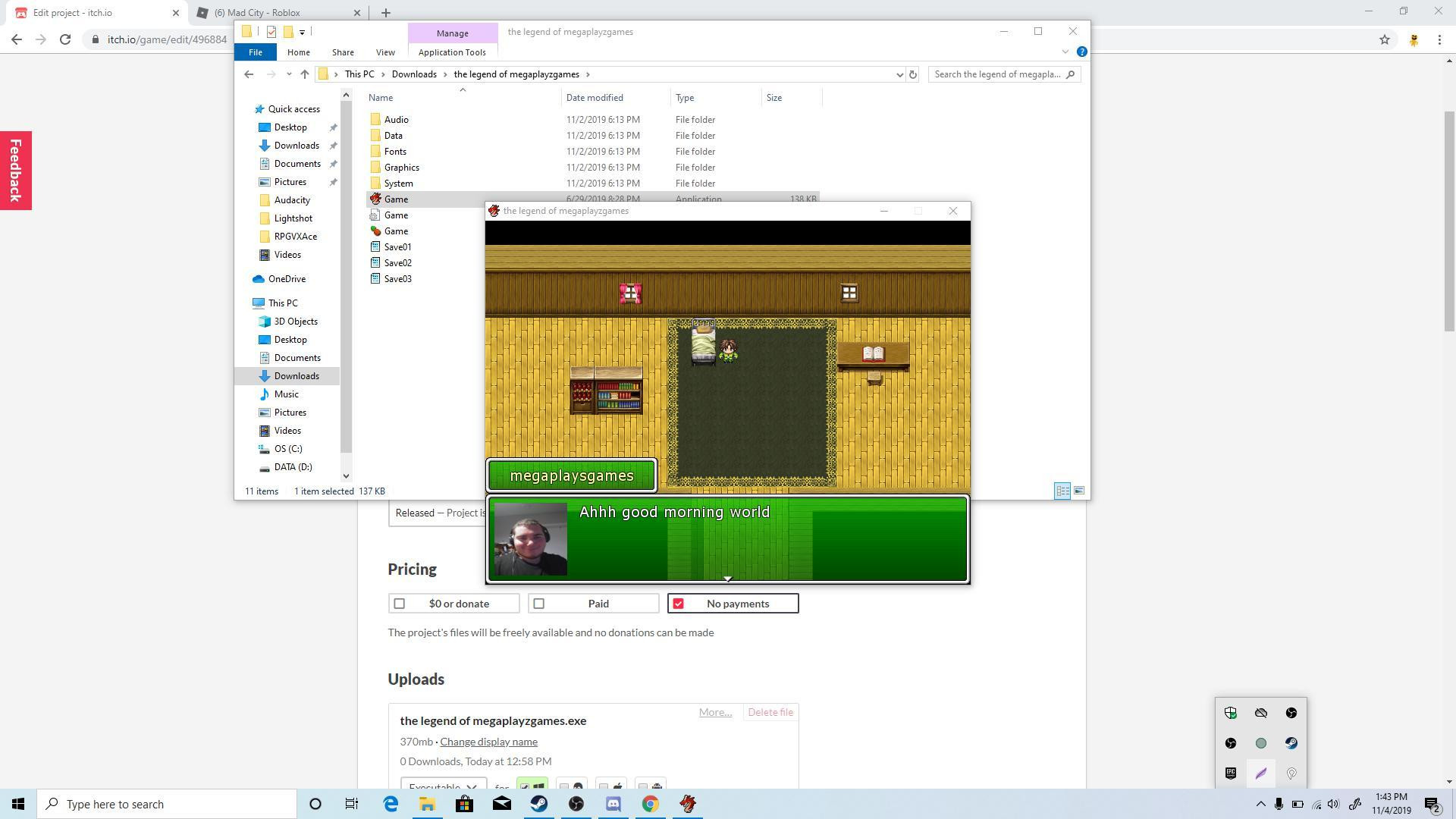The width and height of the screenshot is (1456, 819).
Task: Click 'Change display name' link
Action: pyautogui.click(x=488, y=742)
